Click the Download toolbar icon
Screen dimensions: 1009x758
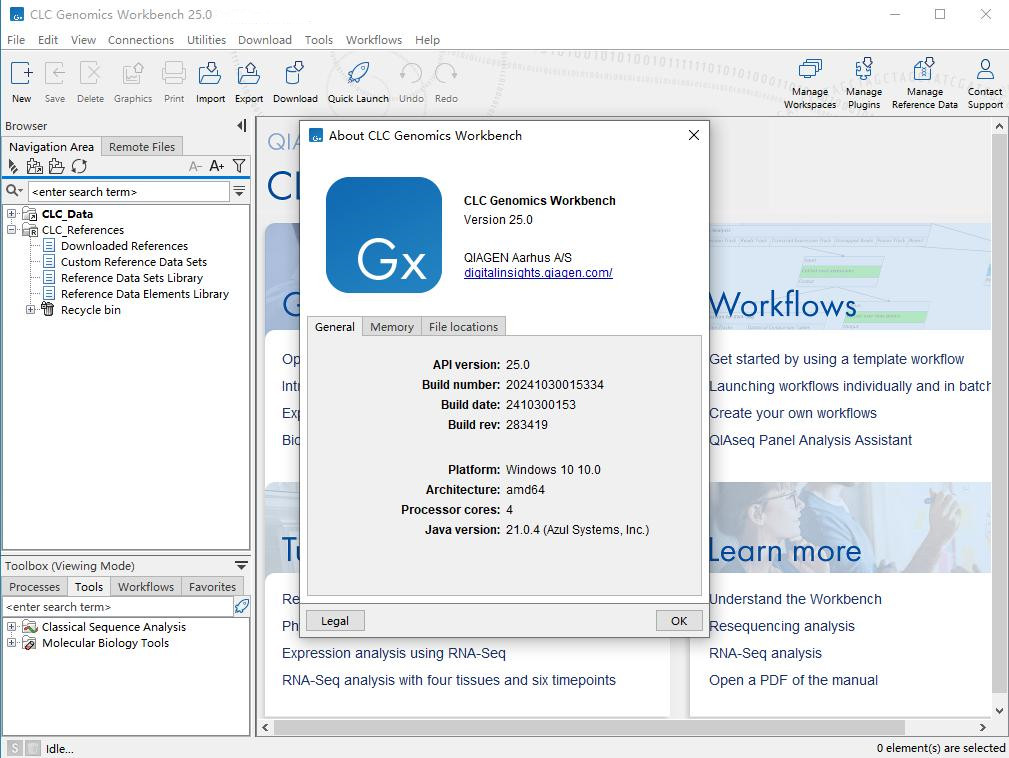pyautogui.click(x=295, y=73)
